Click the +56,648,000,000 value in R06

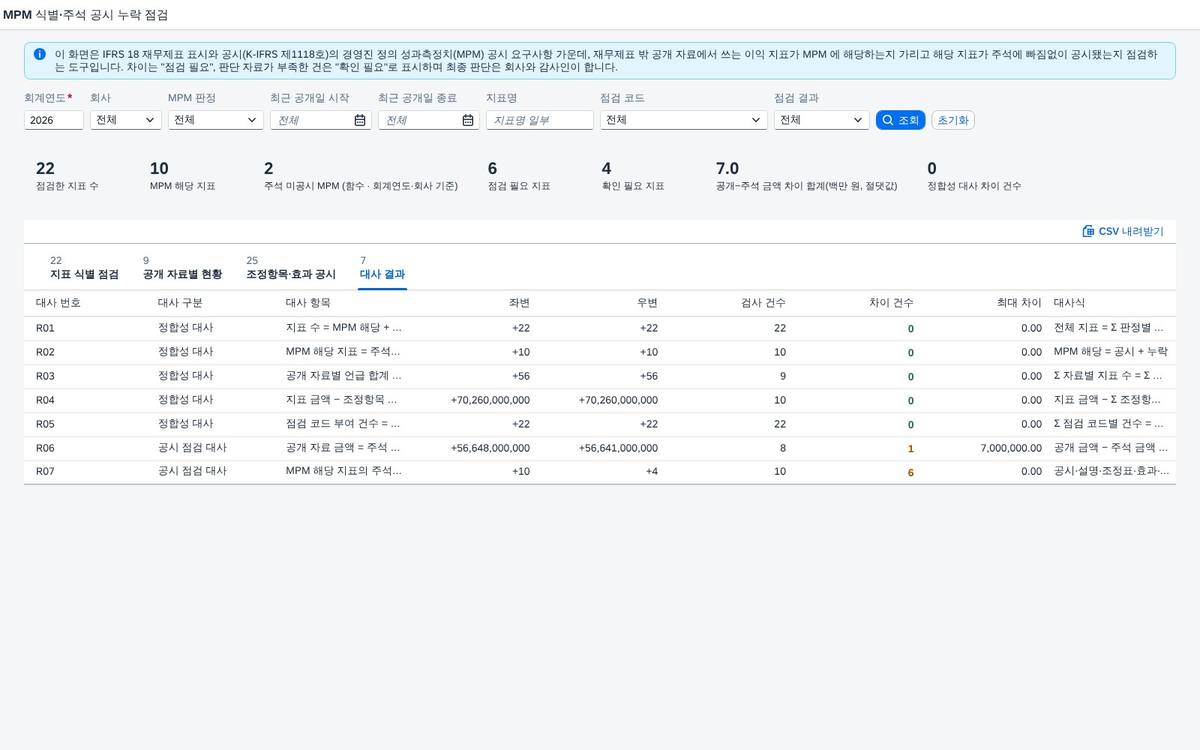(x=491, y=448)
